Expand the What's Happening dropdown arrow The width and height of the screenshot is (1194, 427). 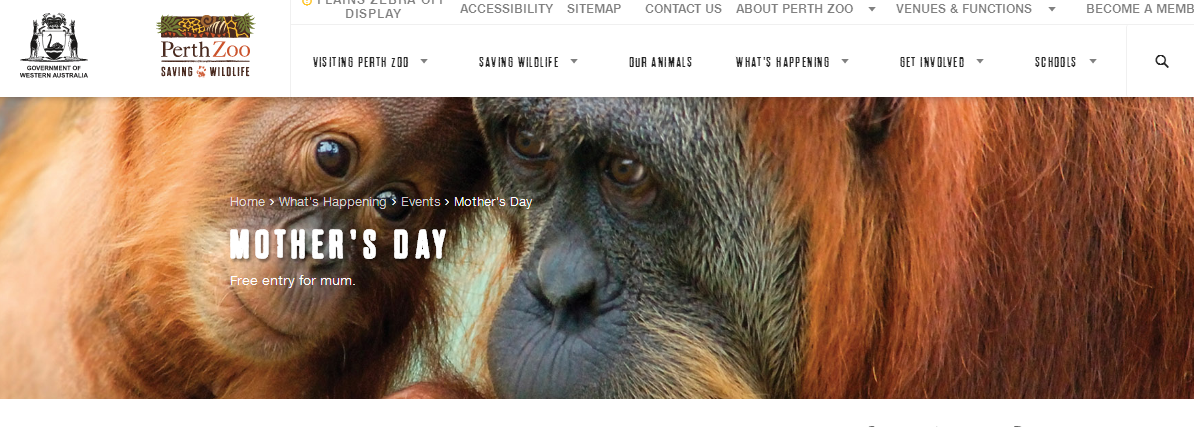(x=845, y=61)
